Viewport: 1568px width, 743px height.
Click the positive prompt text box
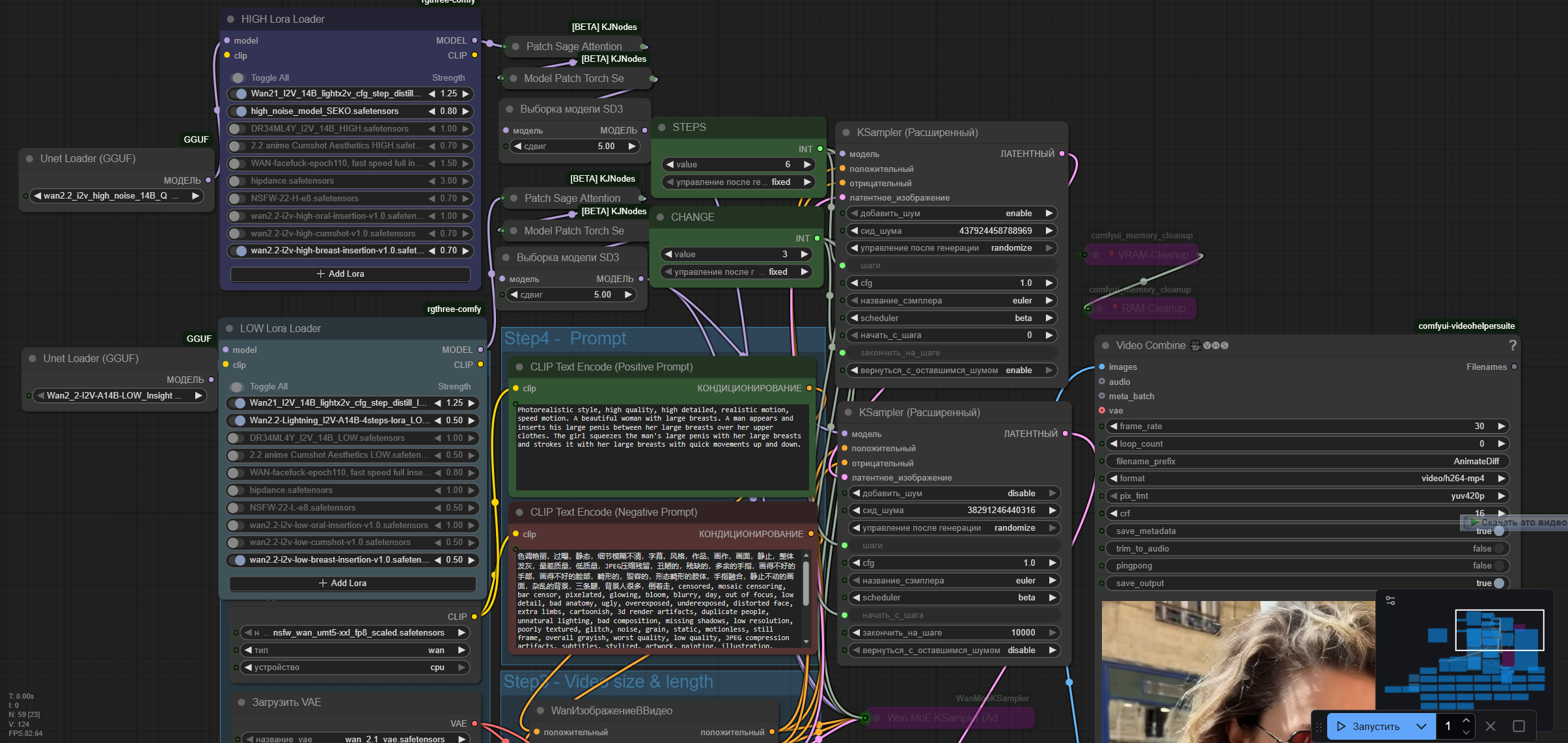(661, 446)
